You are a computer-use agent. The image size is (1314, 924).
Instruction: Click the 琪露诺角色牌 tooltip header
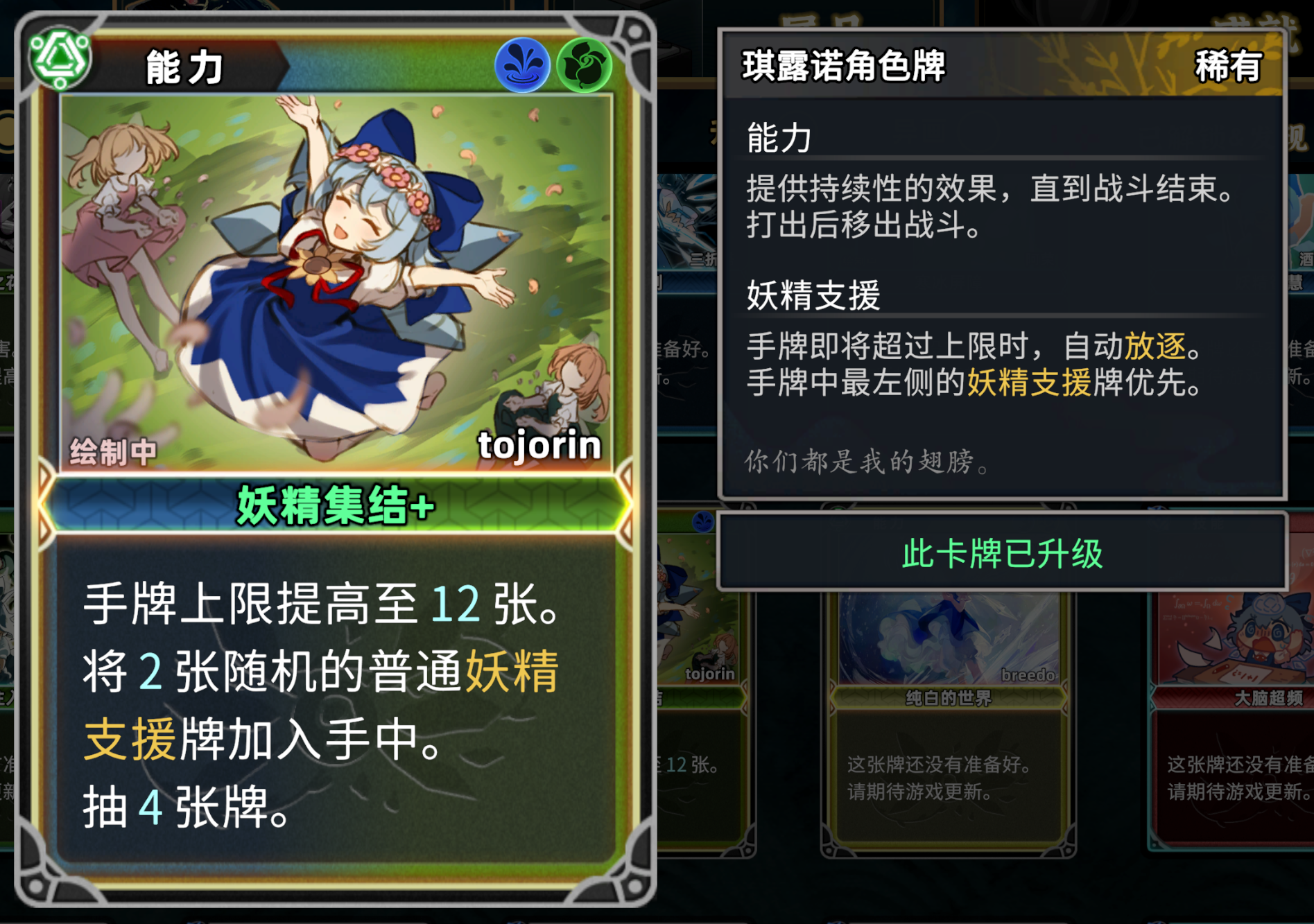tap(843, 66)
